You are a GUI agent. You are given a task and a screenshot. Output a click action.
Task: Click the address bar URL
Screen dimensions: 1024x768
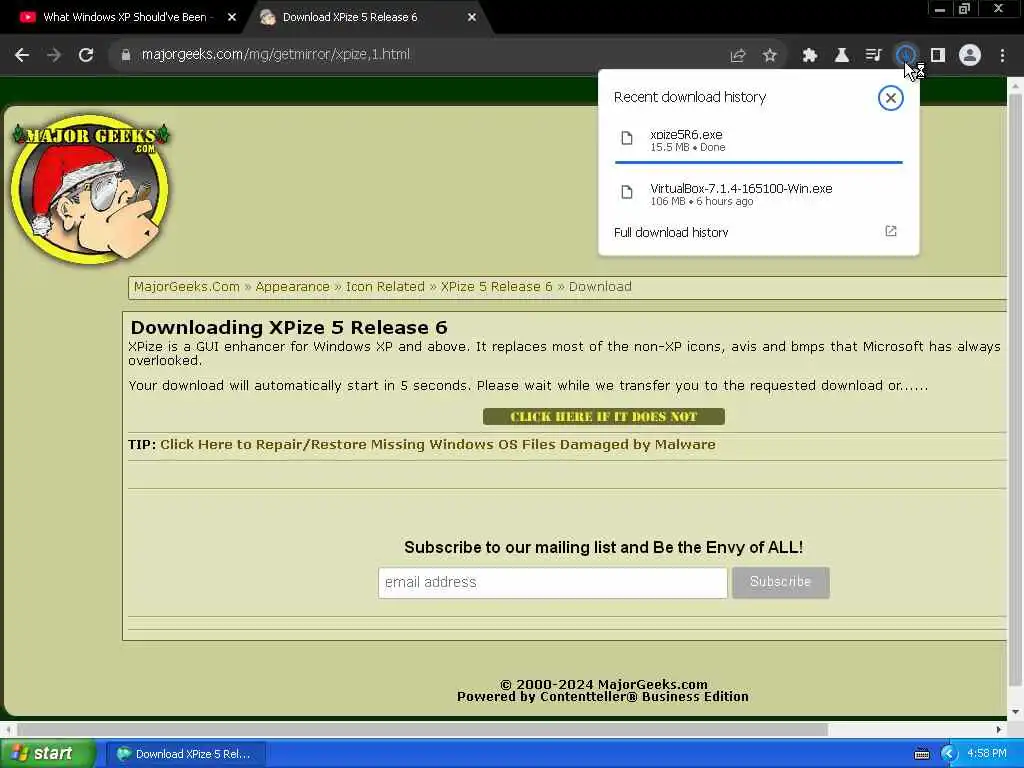tap(276, 55)
